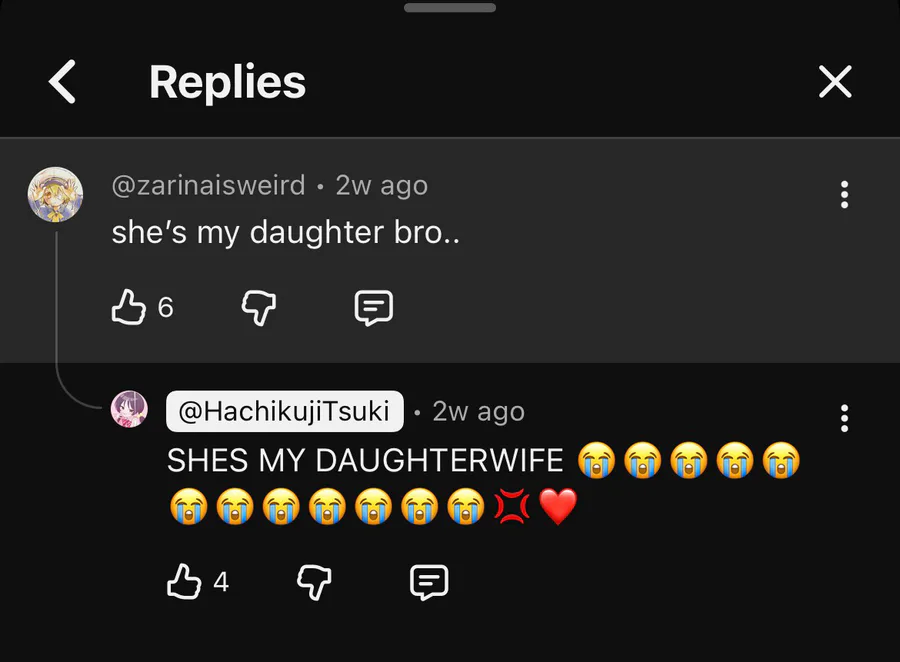Go back using the left arrow
900x662 pixels.
pyautogui.click(x=62, y=82)
